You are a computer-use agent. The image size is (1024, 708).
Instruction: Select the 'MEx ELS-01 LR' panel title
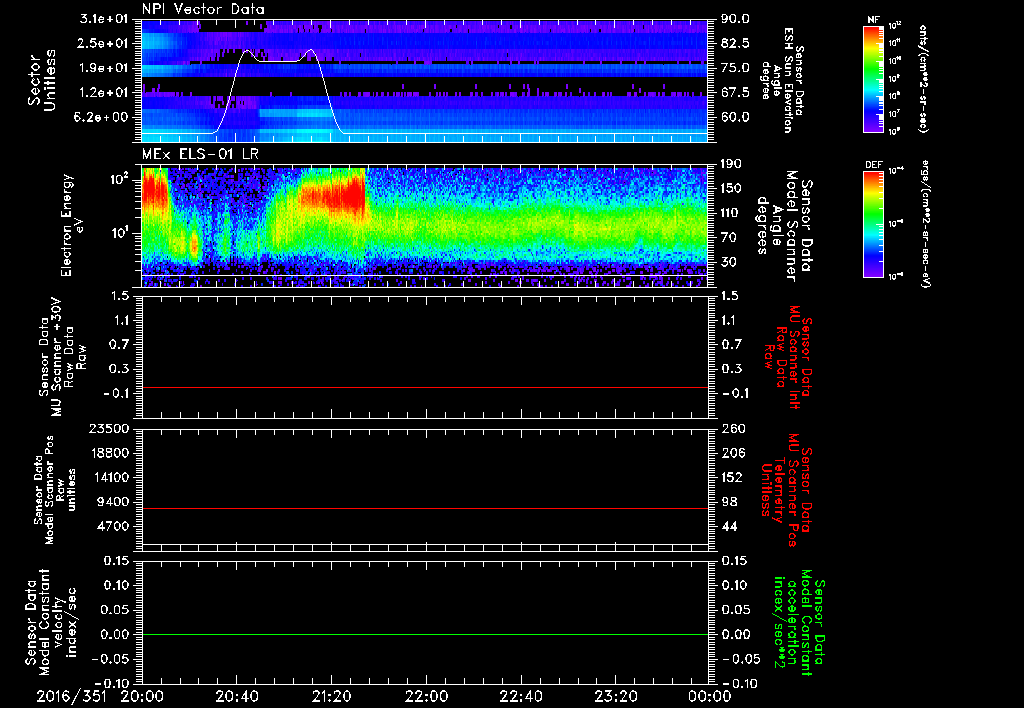199,155
